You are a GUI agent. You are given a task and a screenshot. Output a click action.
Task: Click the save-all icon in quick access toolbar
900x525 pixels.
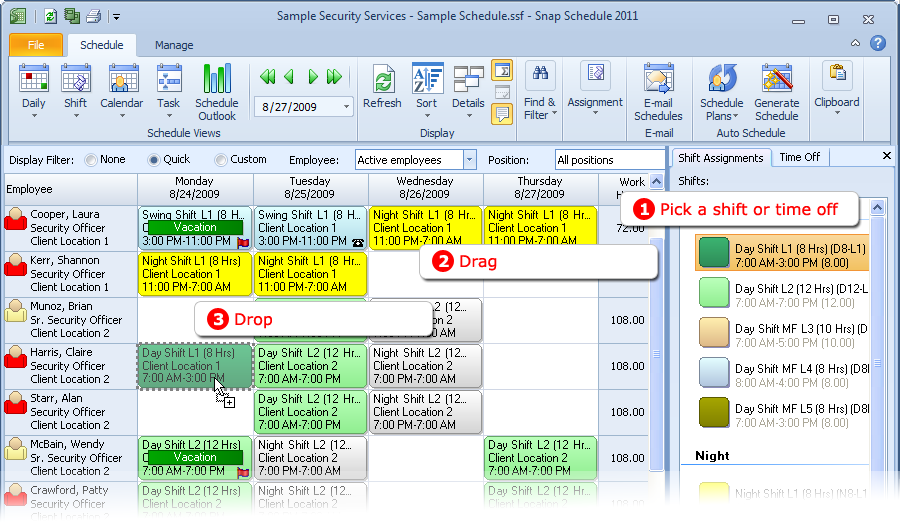click(x=72, y=16)
